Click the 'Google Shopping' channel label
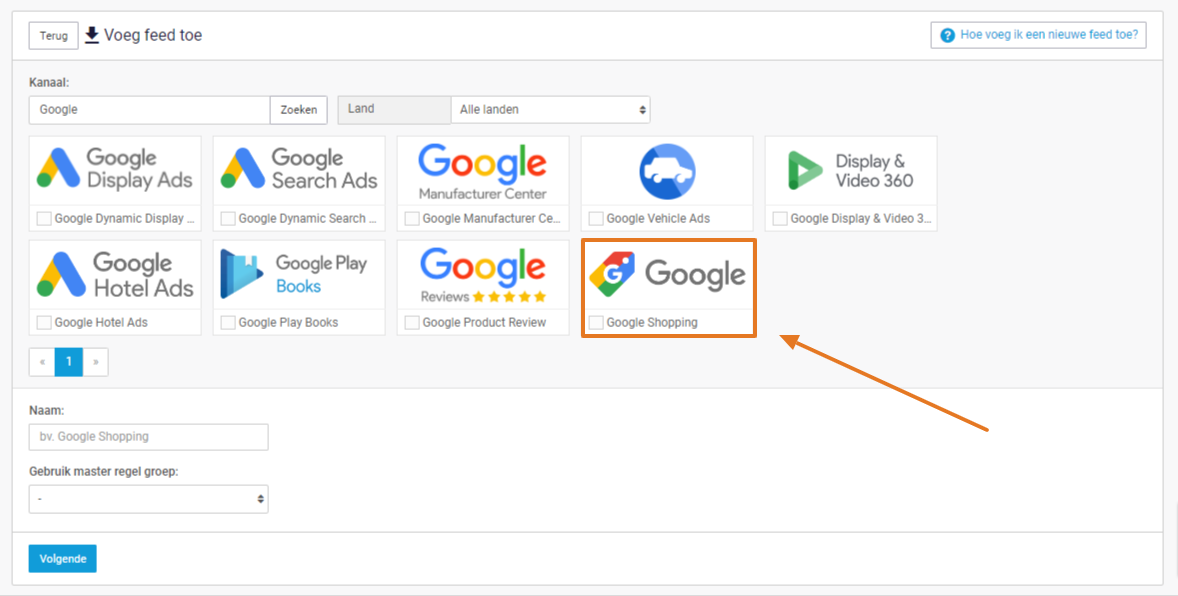The height and width of the screenshot is (596, 1178). point(652,322)
